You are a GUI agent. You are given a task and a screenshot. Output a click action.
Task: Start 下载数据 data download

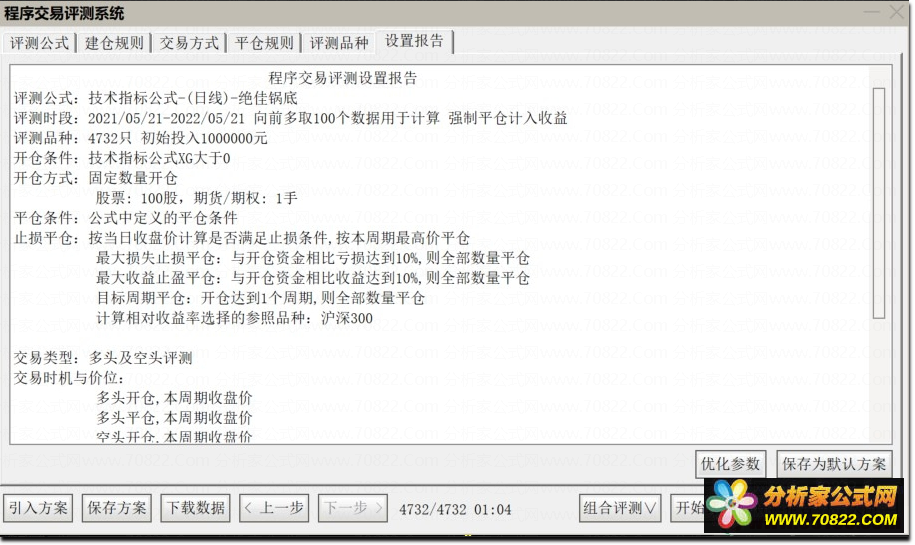tap(195, 508)
